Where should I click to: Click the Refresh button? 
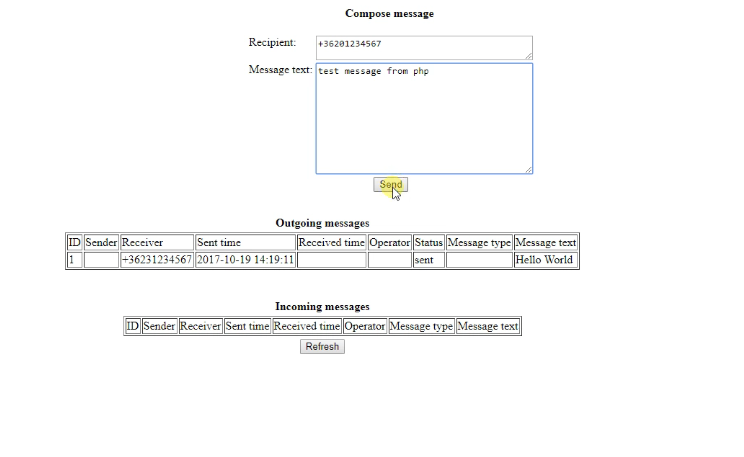pos(322,346)
